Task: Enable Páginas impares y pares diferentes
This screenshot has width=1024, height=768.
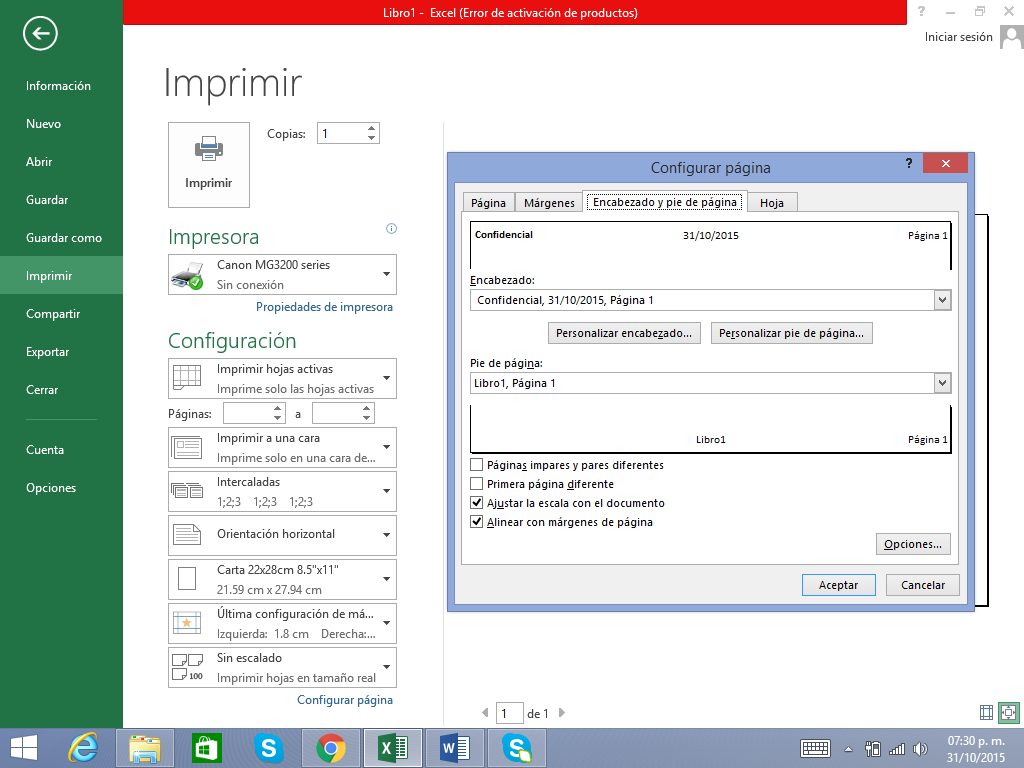Action: [477, 465]
